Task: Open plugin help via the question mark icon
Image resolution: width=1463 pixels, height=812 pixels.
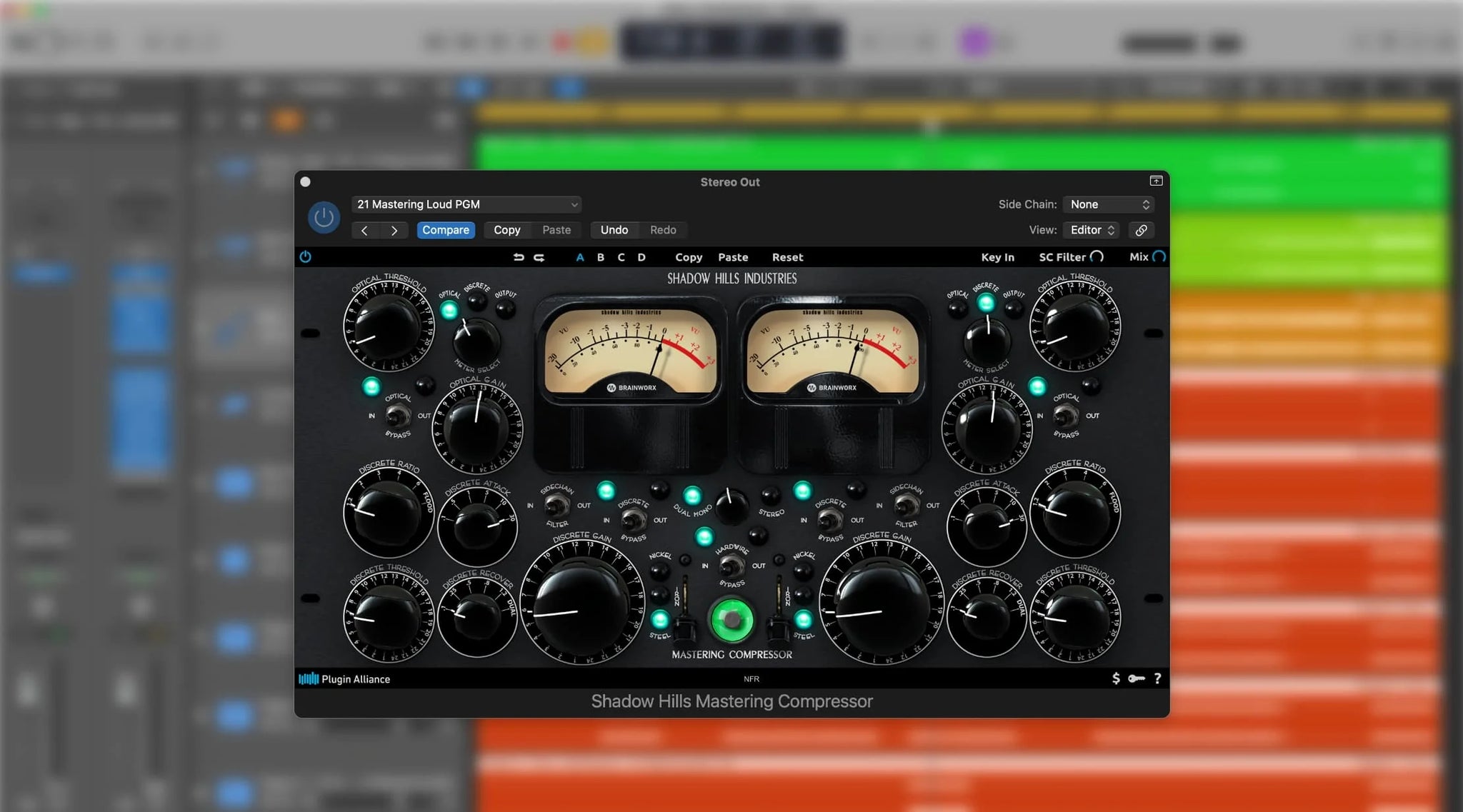Action: click(x=1158, y=678)
